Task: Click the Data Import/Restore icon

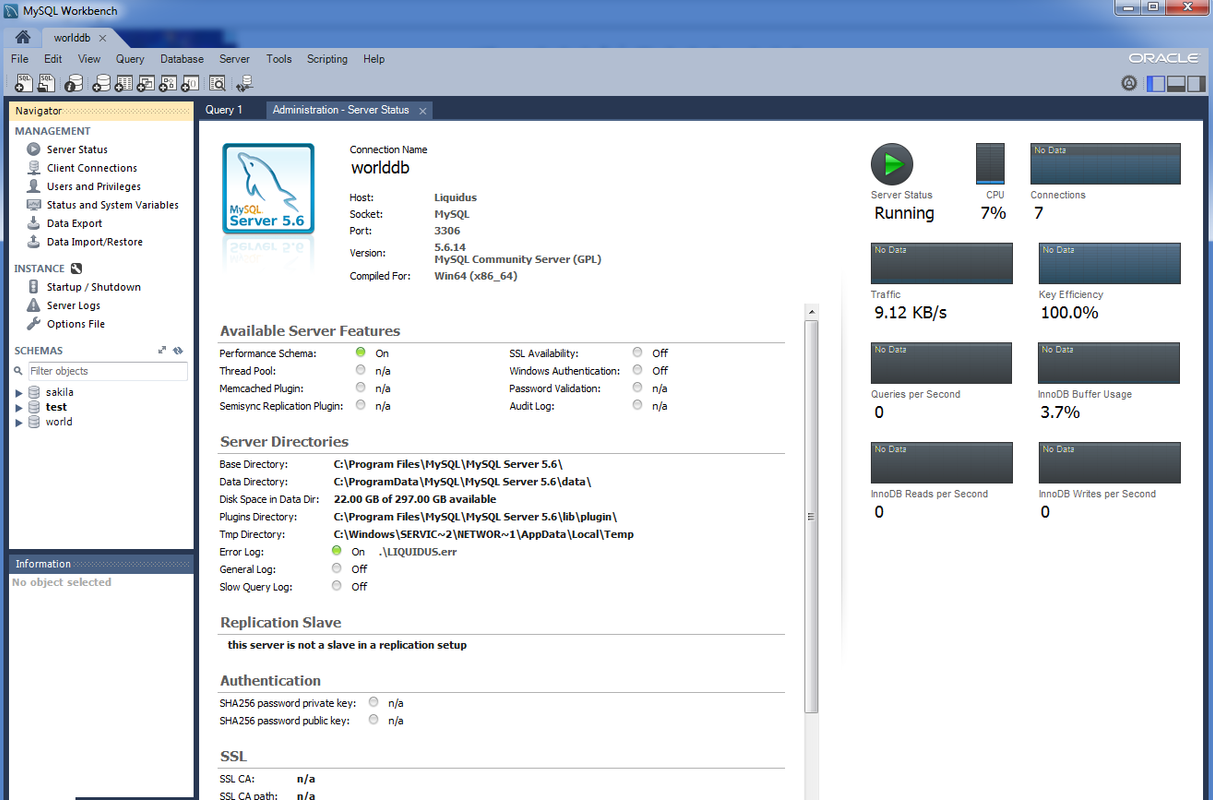Action: click(x=34, y=242)
